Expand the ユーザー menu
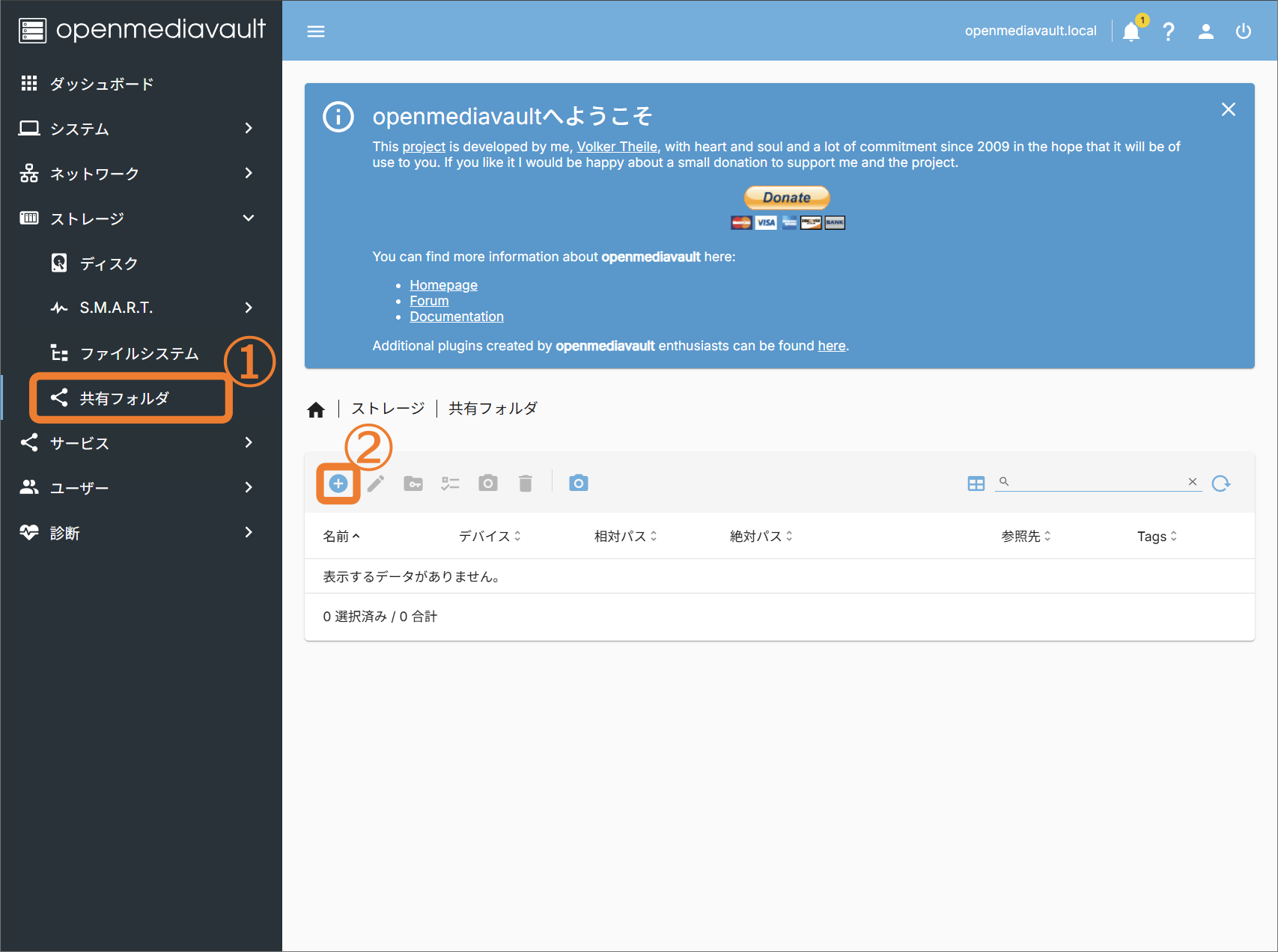Screen dimensions: 1278x952 coord(141,488)
